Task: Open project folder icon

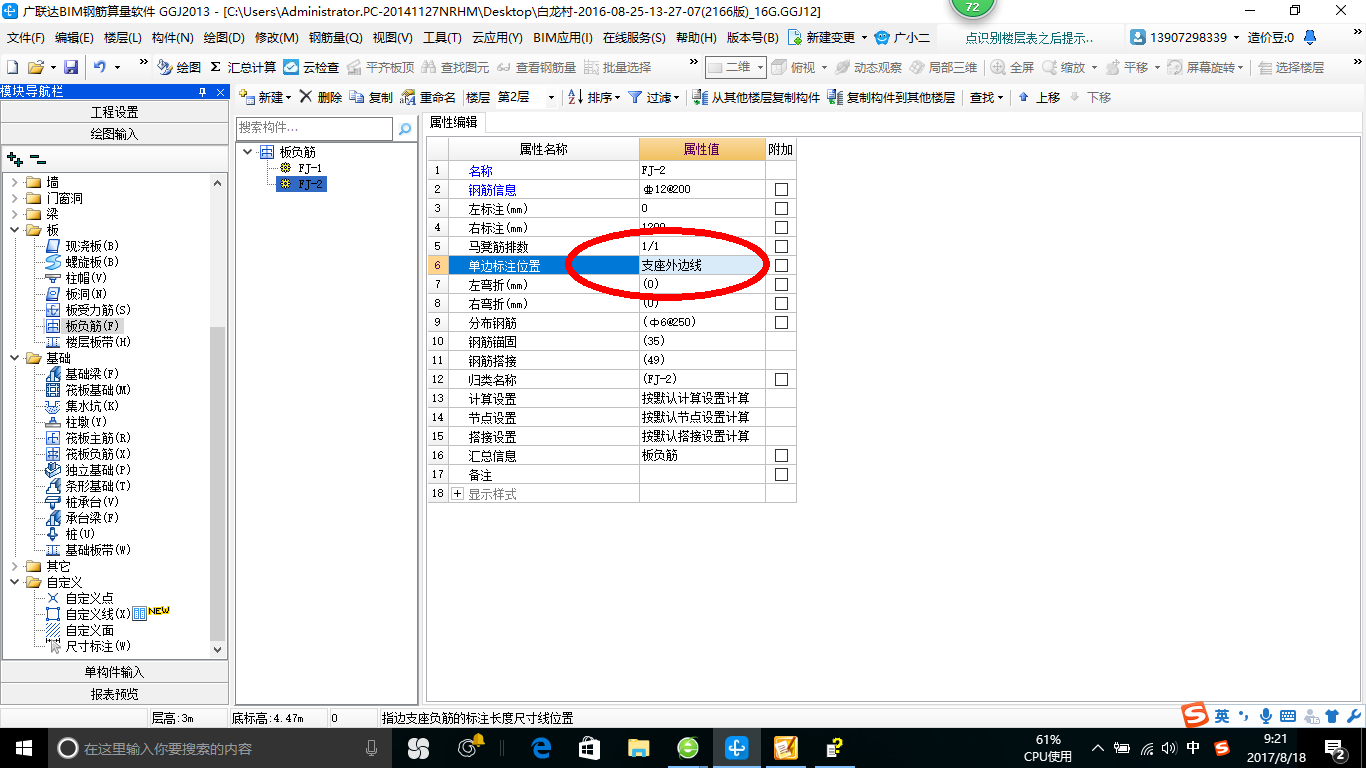Action: click(x=35, y=67)
